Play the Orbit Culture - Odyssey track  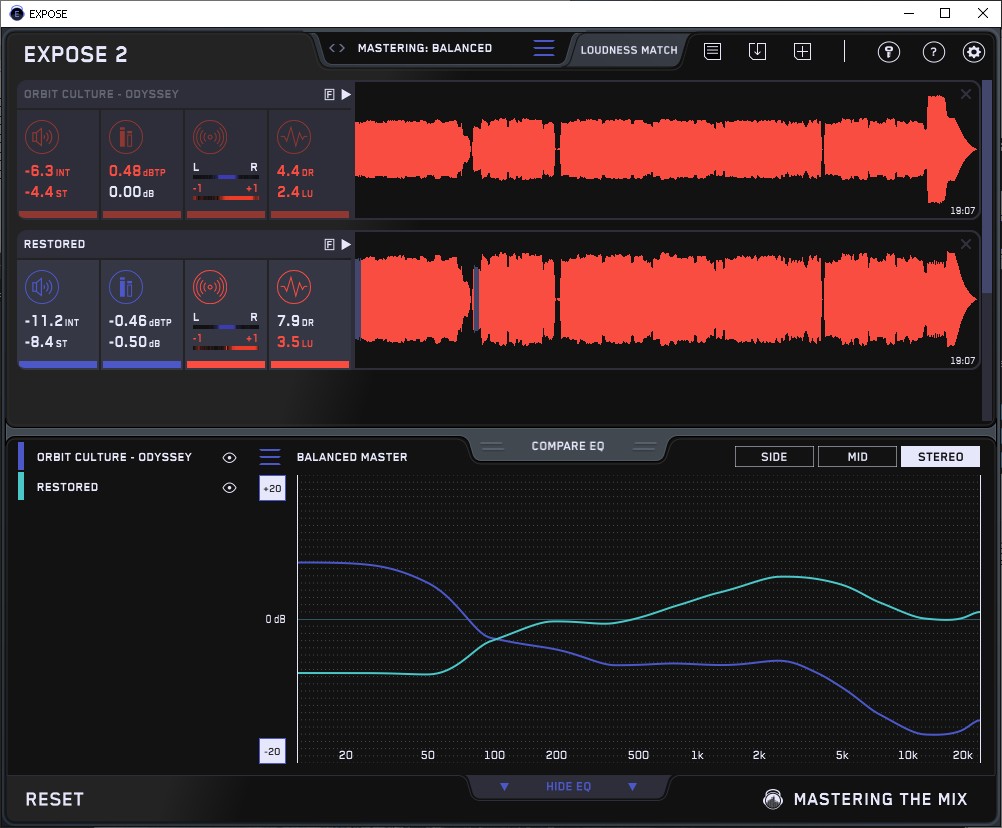tap(346, 95)
